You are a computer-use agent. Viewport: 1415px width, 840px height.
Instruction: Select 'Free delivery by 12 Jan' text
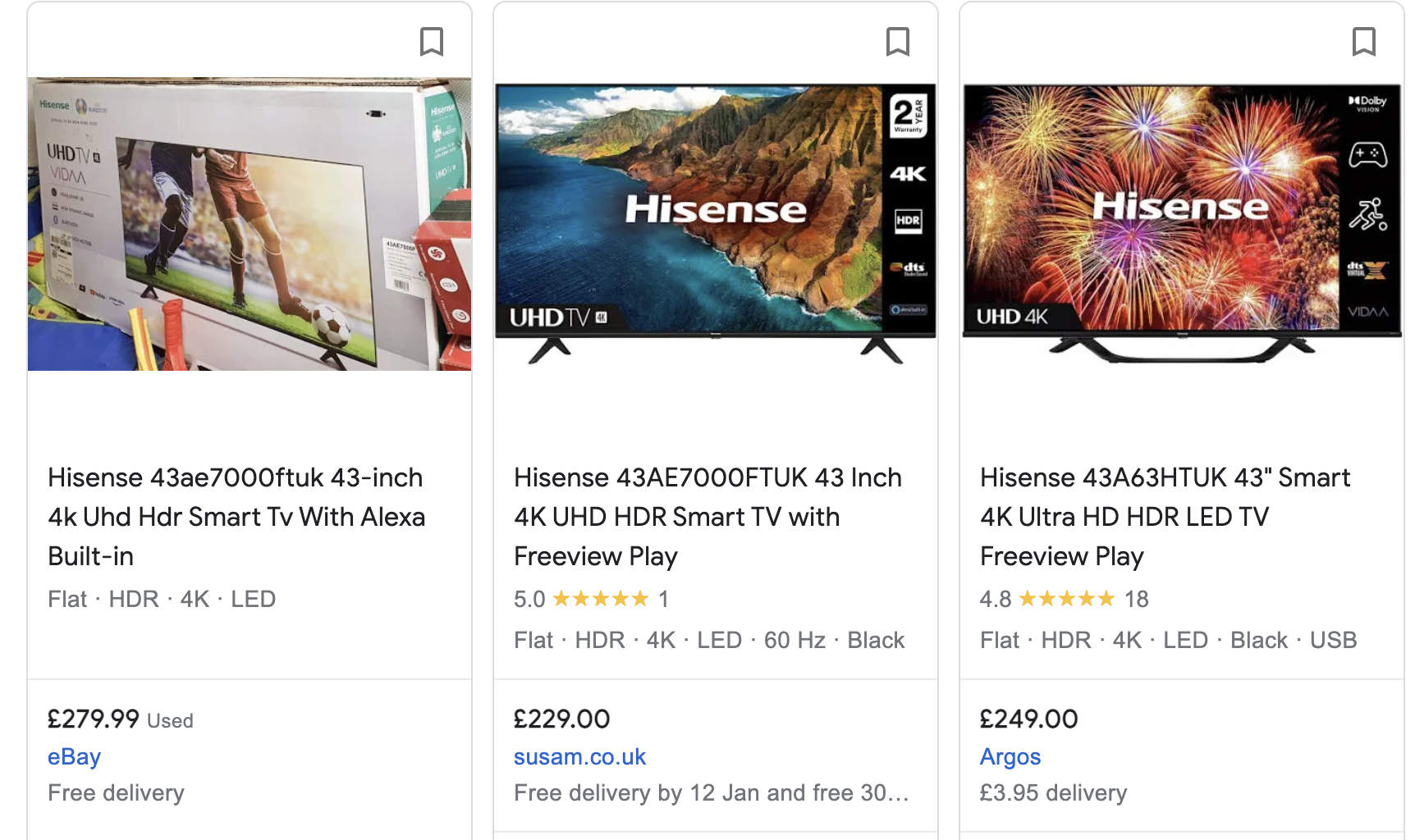pyautogui.click(x=636, y=793)
